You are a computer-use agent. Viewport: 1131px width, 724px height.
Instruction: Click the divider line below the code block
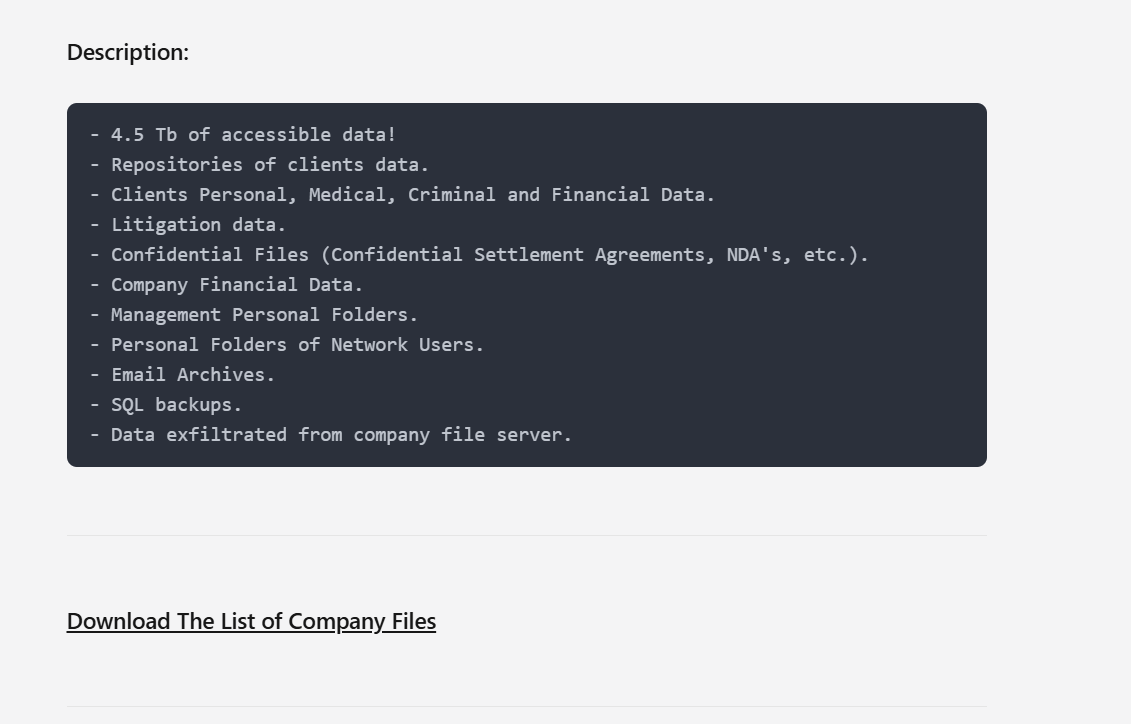tap(527, 535)
